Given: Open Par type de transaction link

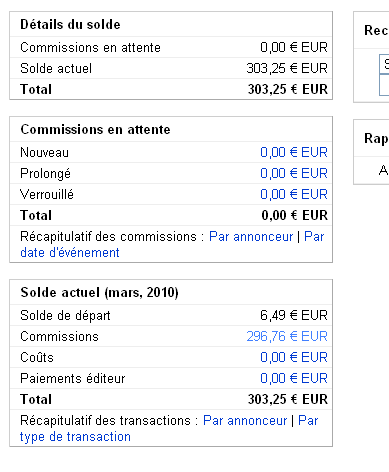Looking at the screenshot, I should 169,429.
